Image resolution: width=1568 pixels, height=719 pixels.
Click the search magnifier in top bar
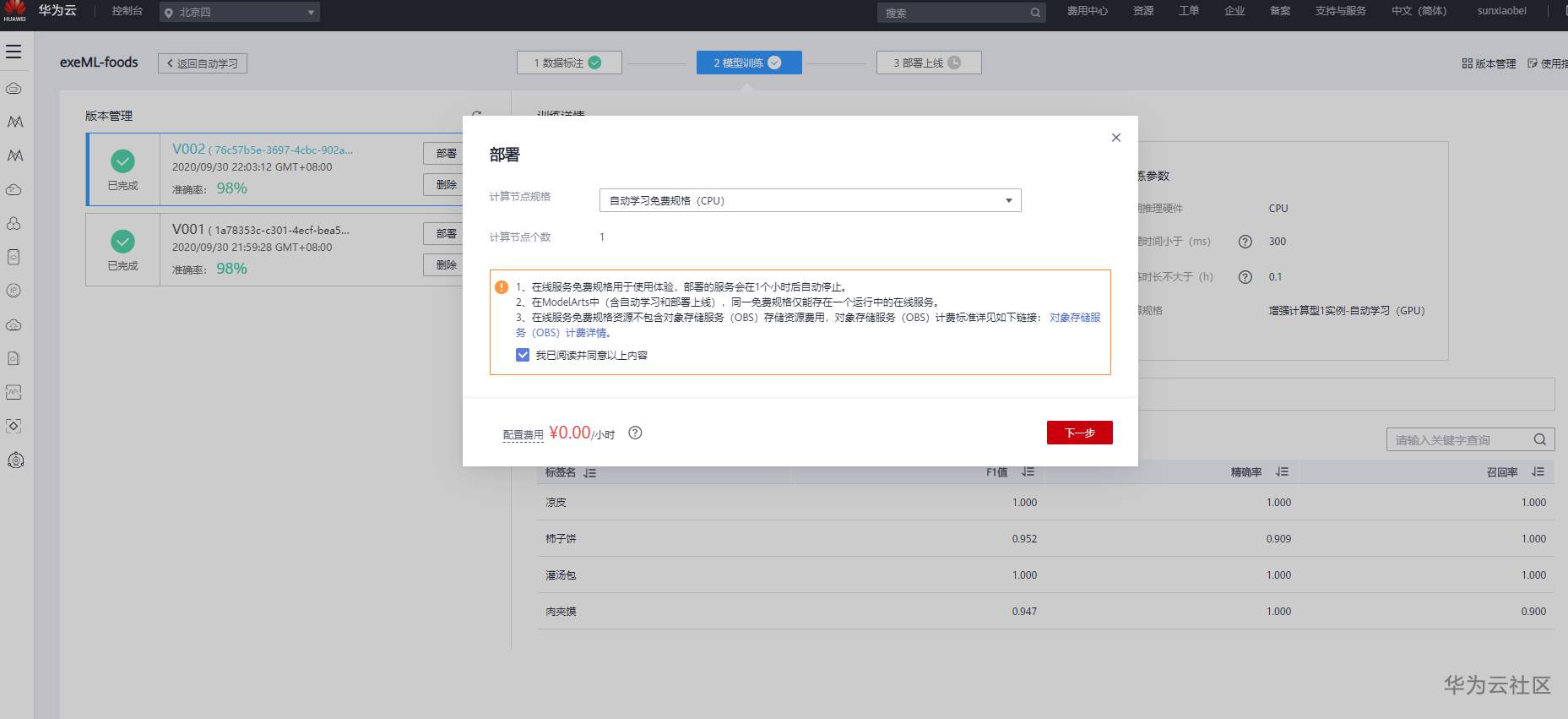pos(1035,13)
